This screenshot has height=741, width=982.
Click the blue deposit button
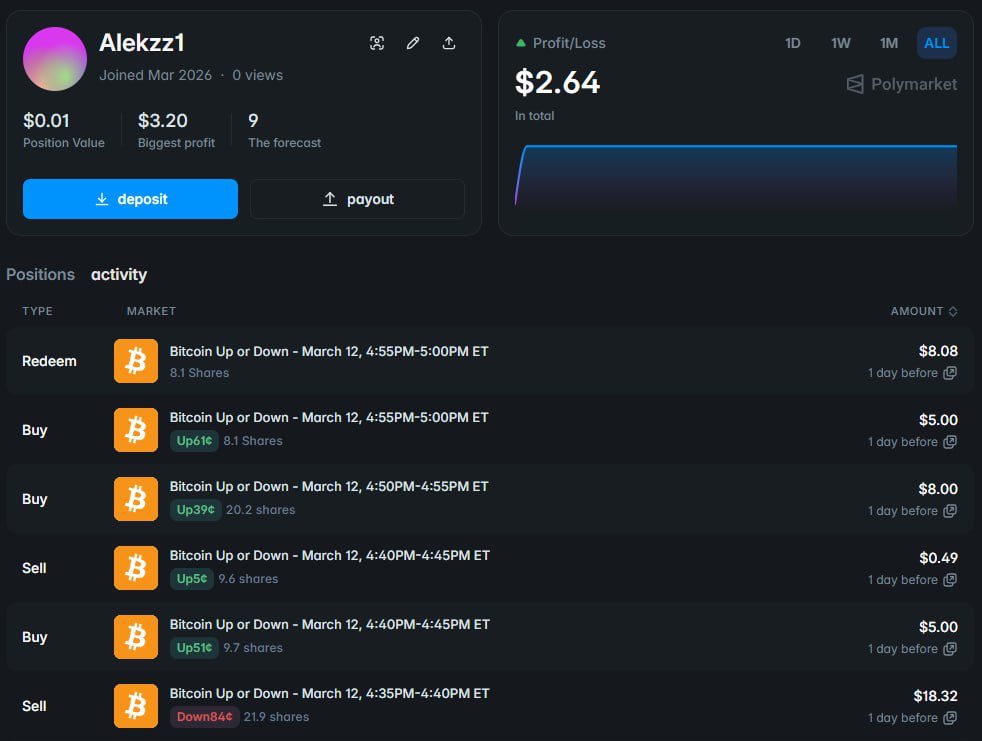[130, 199]
